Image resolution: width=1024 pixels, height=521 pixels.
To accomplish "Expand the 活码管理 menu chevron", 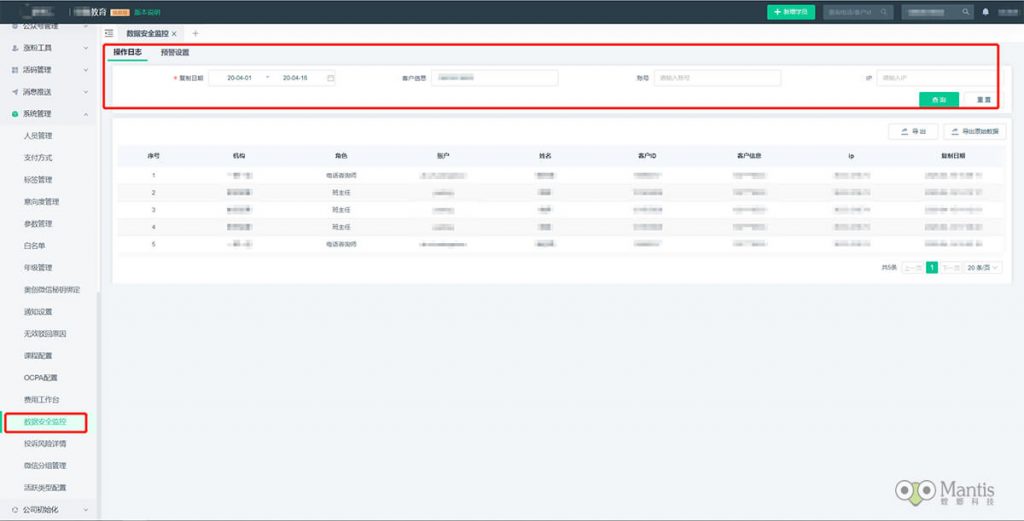I will [86, 70].
